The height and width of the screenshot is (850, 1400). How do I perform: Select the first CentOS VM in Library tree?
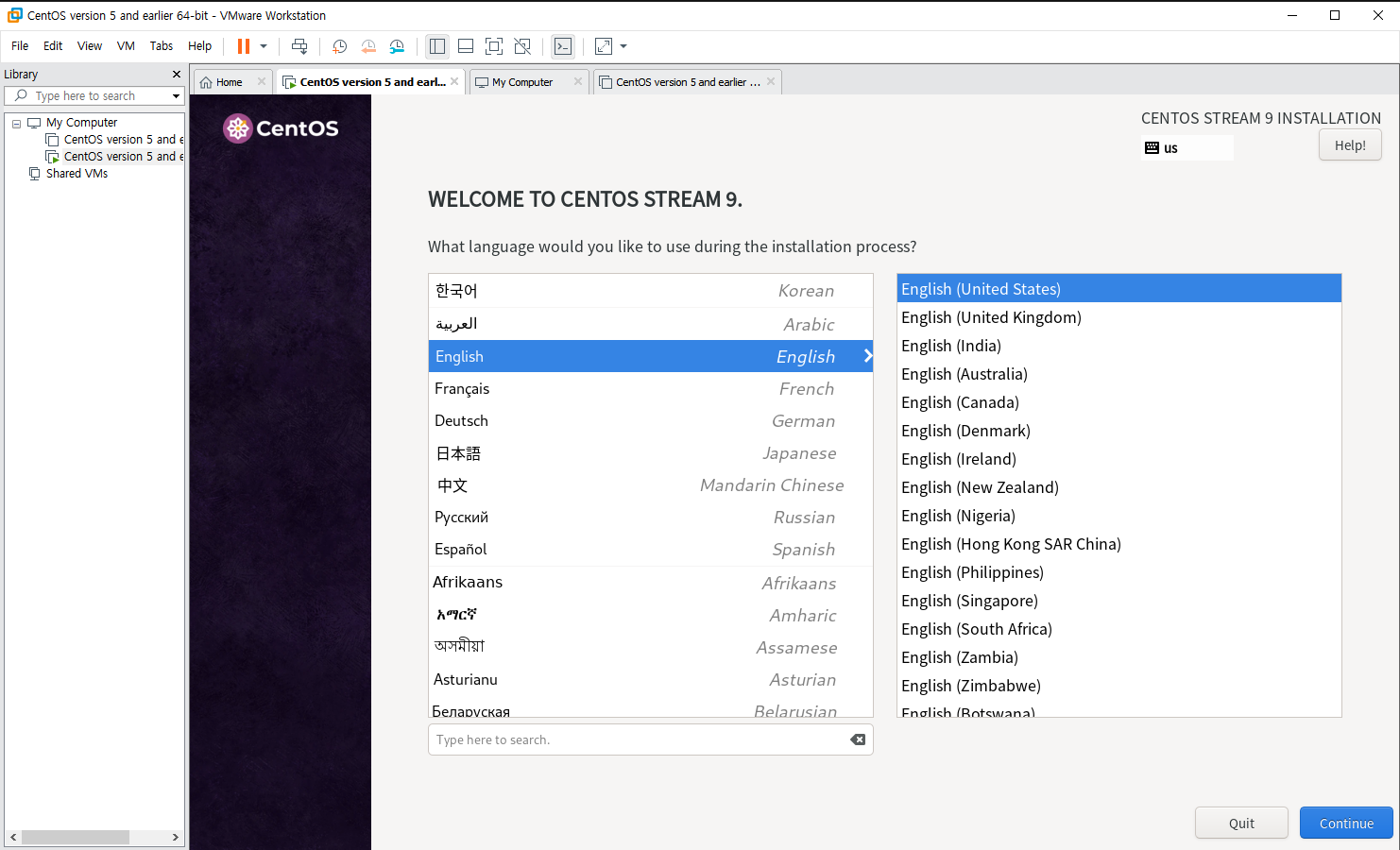coord(123,140)
